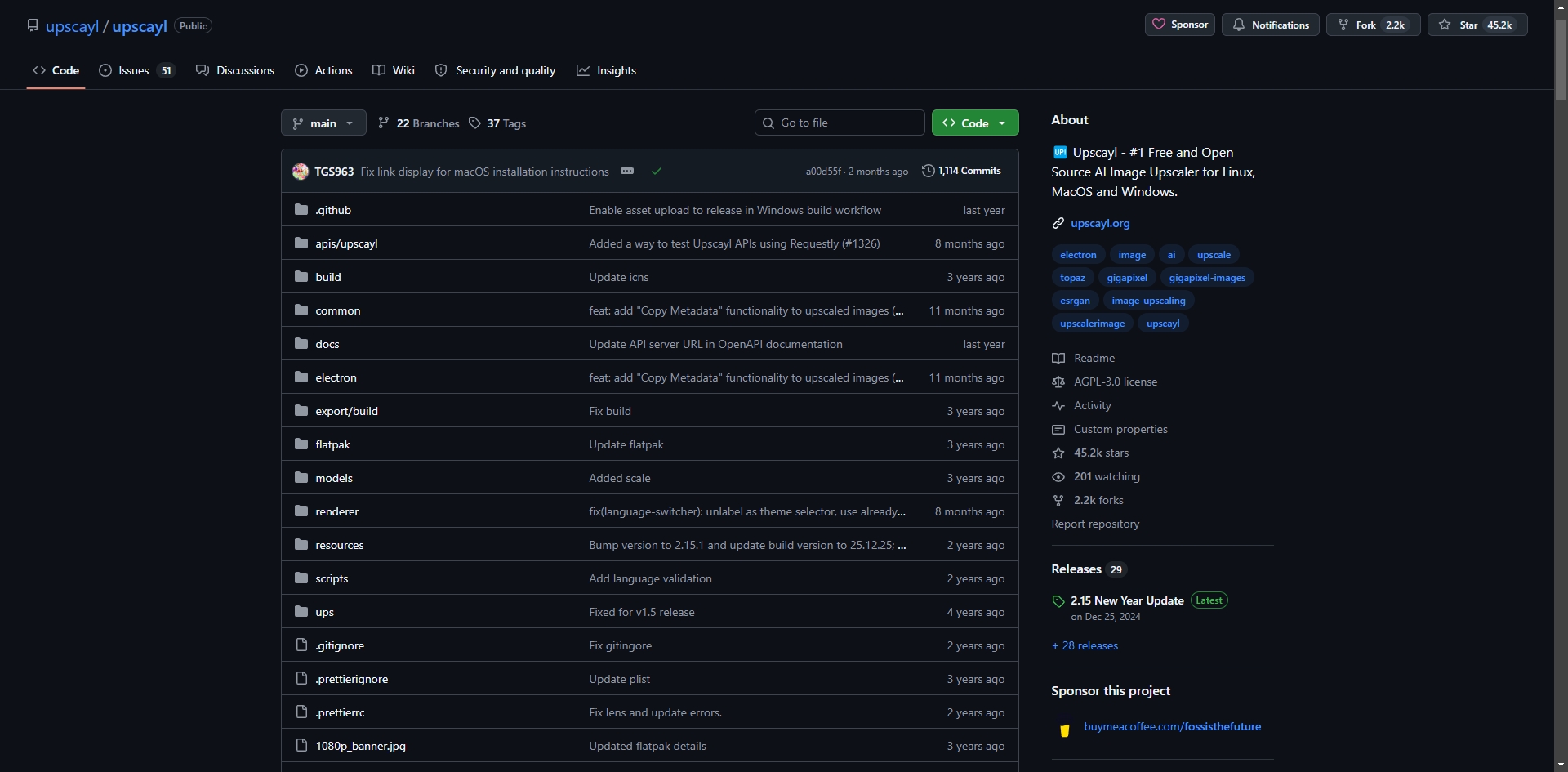Screen dimensions: 1568x772
Task: Click the link icon beside upscayl.org
Action: pyautogui.click(x=1058, y=223)
